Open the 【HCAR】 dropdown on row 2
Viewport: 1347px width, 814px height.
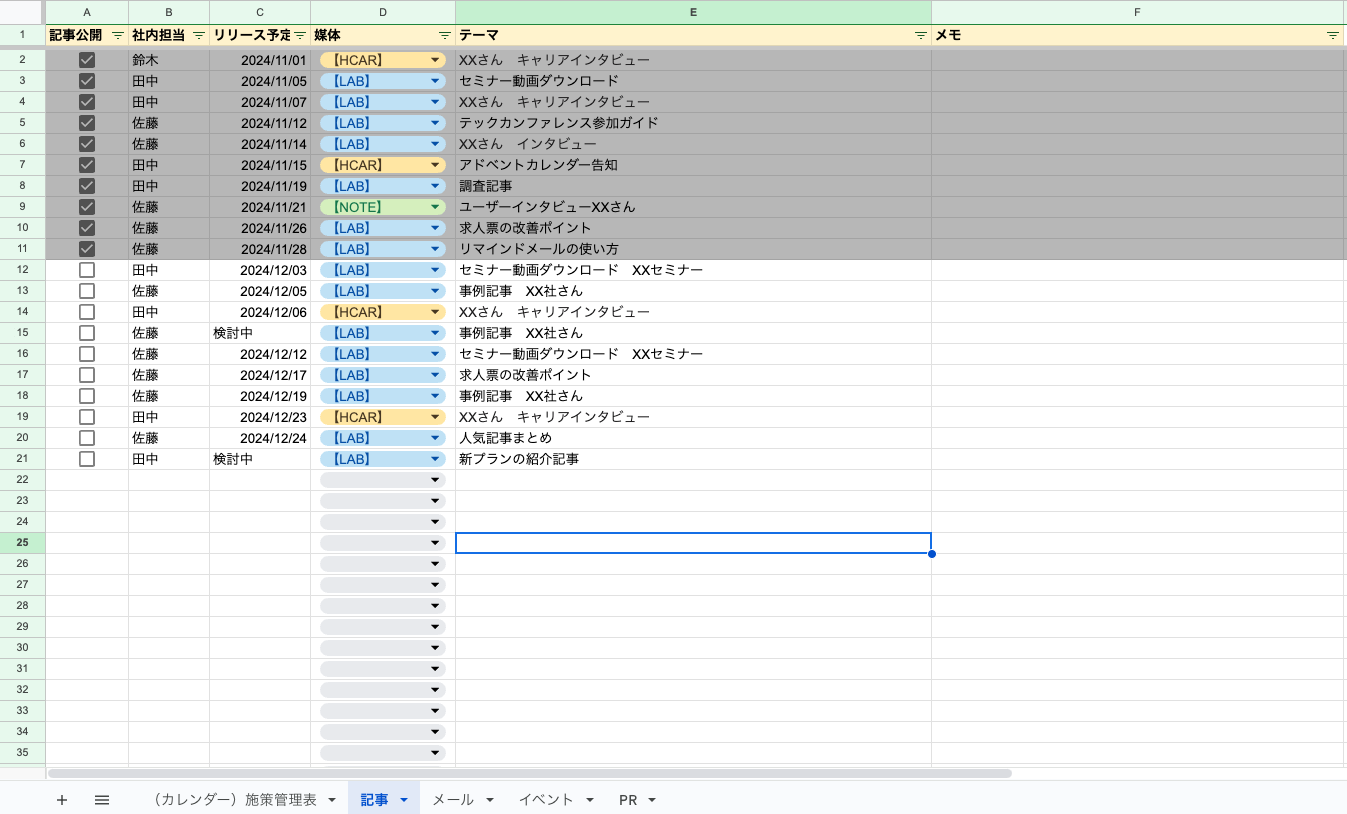pos(434,59)
